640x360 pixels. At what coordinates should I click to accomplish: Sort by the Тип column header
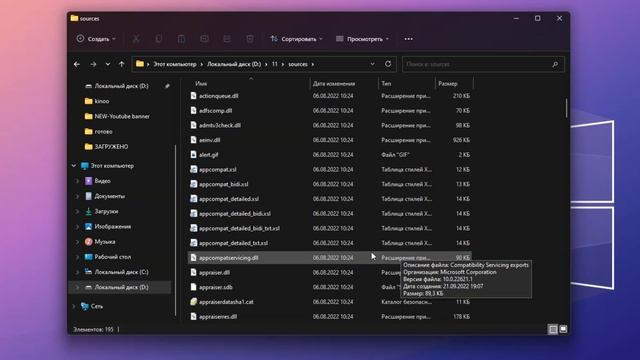(386, 83)
